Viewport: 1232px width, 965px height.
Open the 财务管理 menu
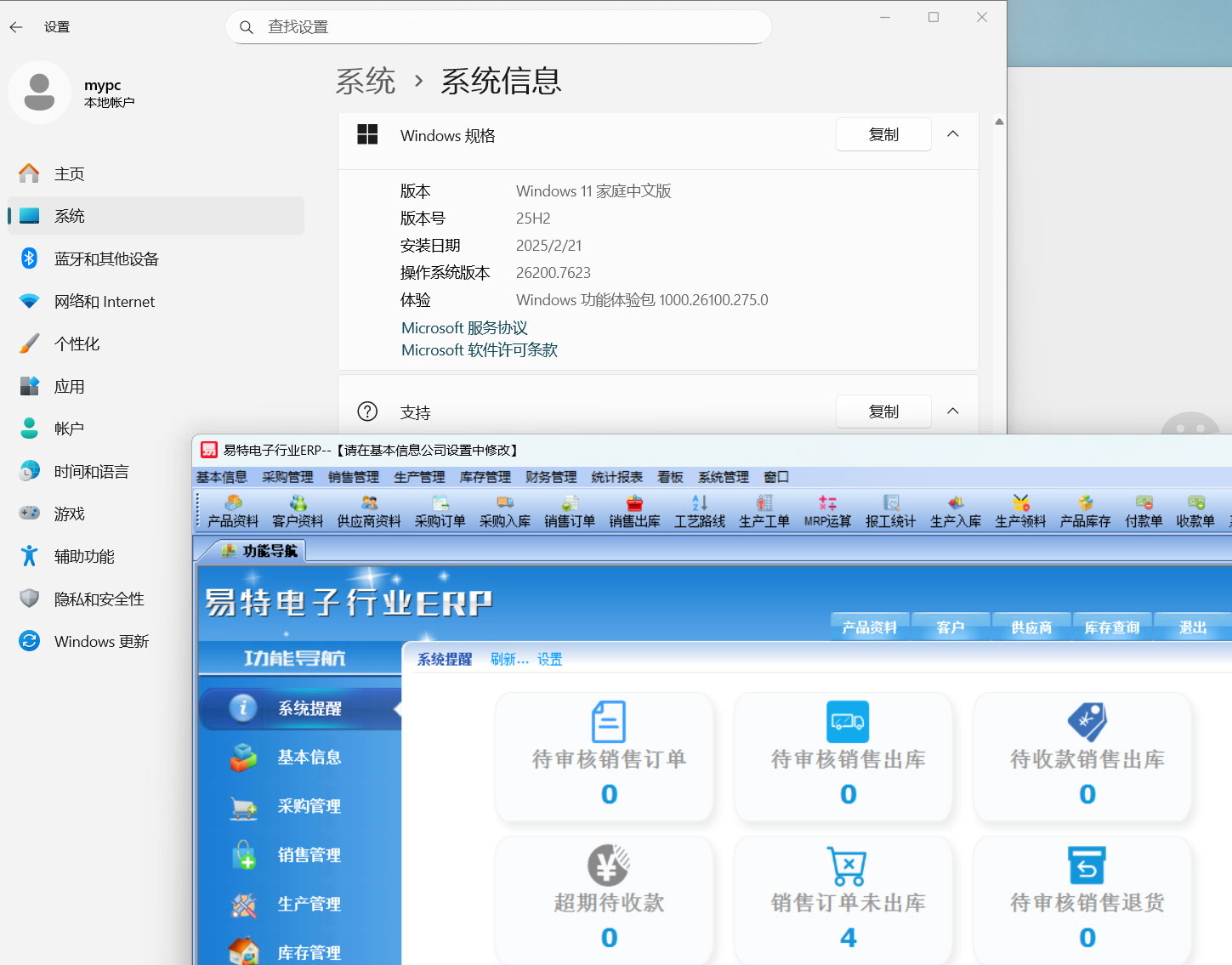pos(551,477)
